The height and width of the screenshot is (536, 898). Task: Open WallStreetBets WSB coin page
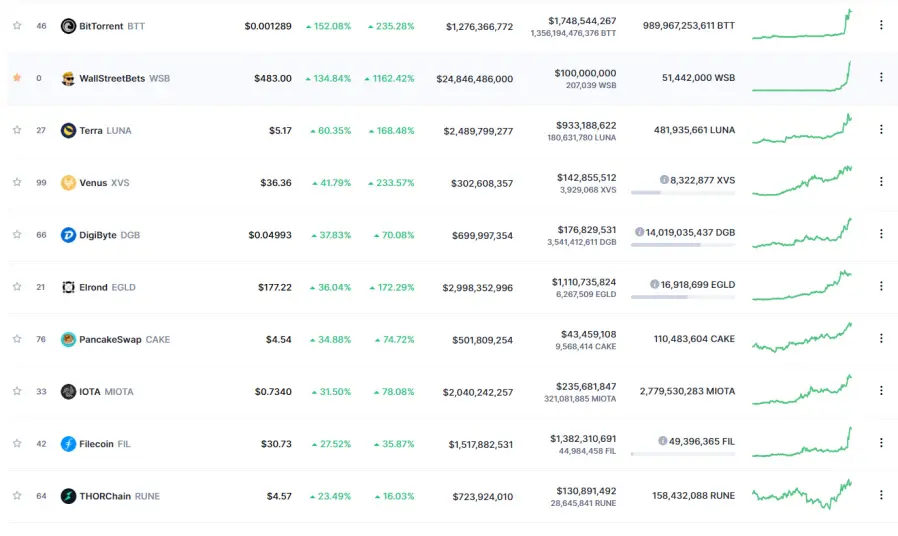124,78
